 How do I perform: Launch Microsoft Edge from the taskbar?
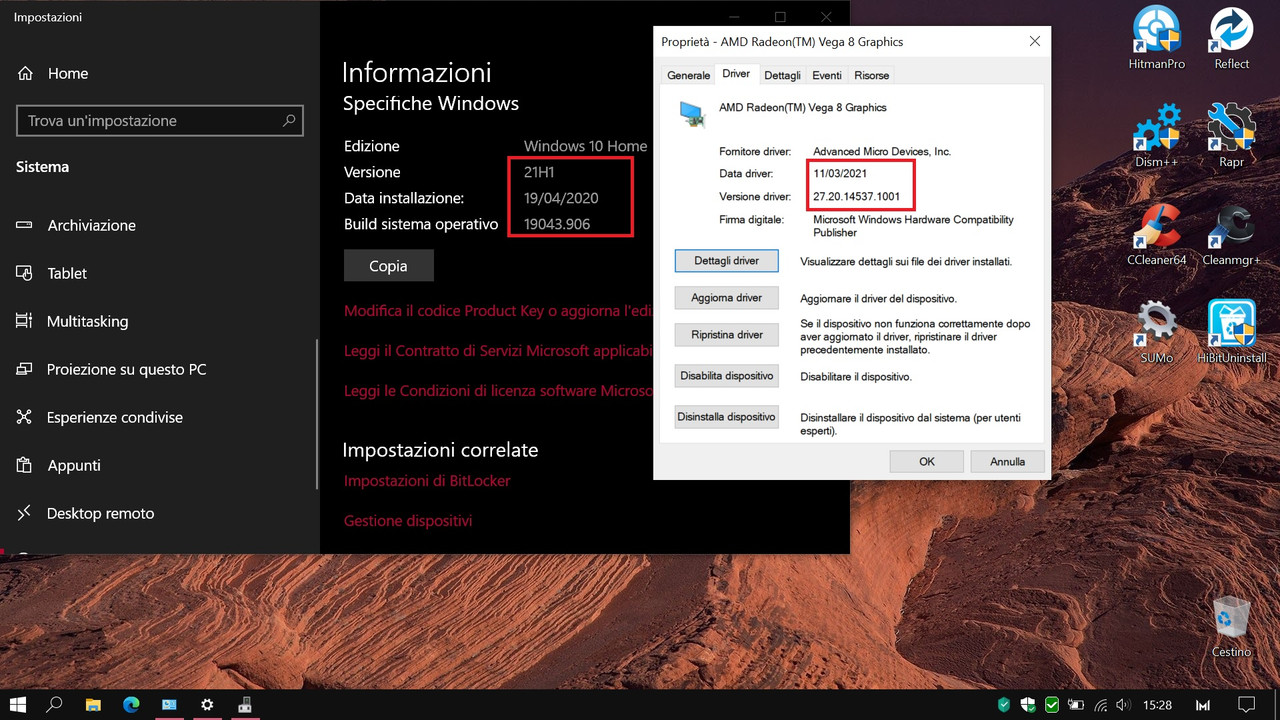pos(131,704)
